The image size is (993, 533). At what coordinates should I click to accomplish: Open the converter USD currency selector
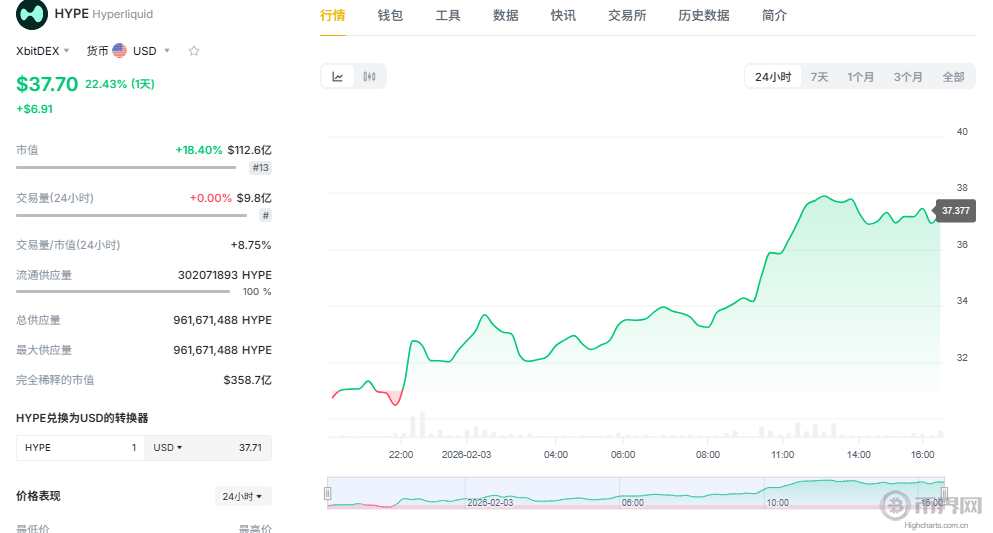(x=168, y=448)
